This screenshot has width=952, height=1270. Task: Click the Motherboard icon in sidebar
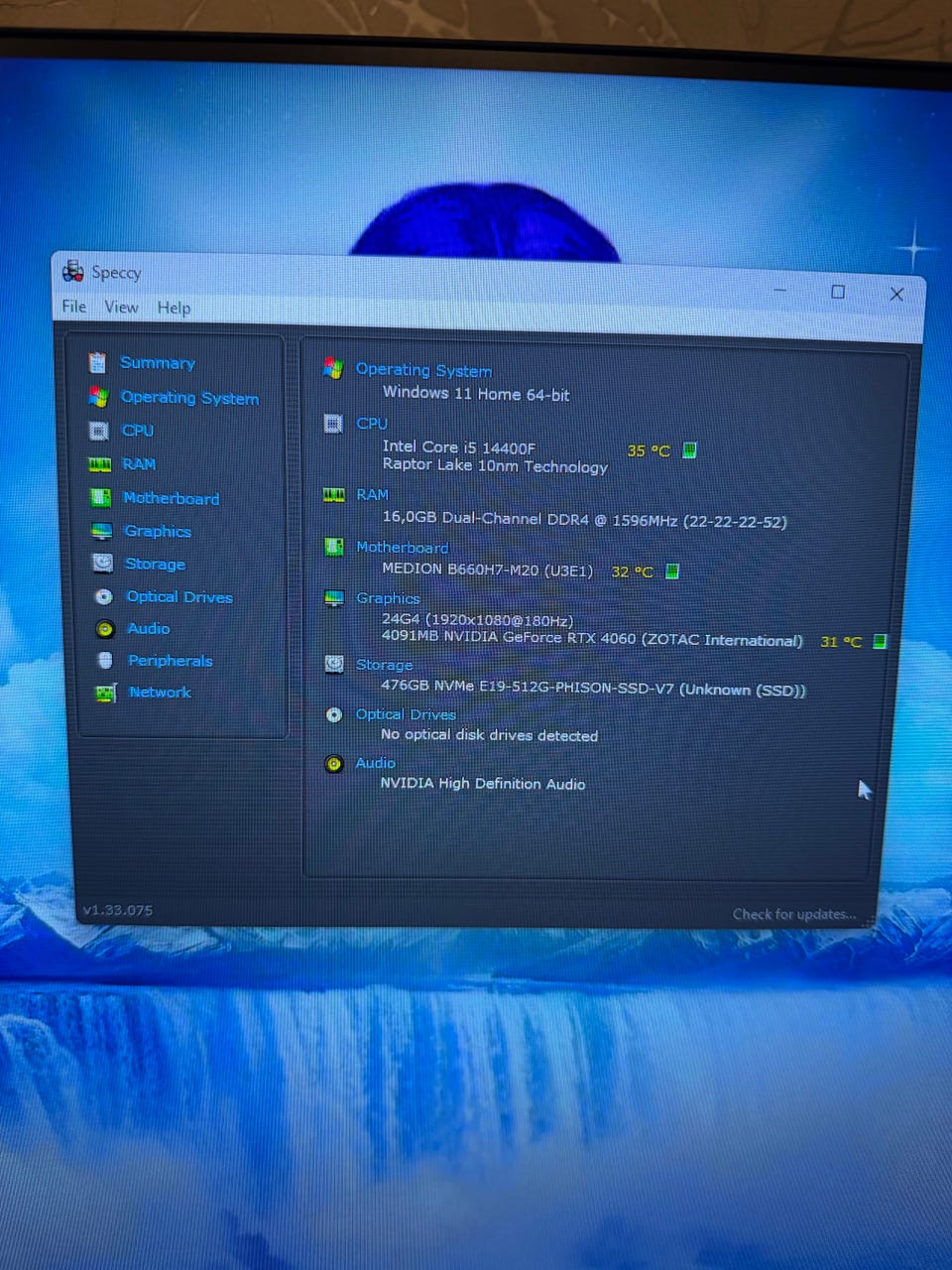(x=101, y=497)
